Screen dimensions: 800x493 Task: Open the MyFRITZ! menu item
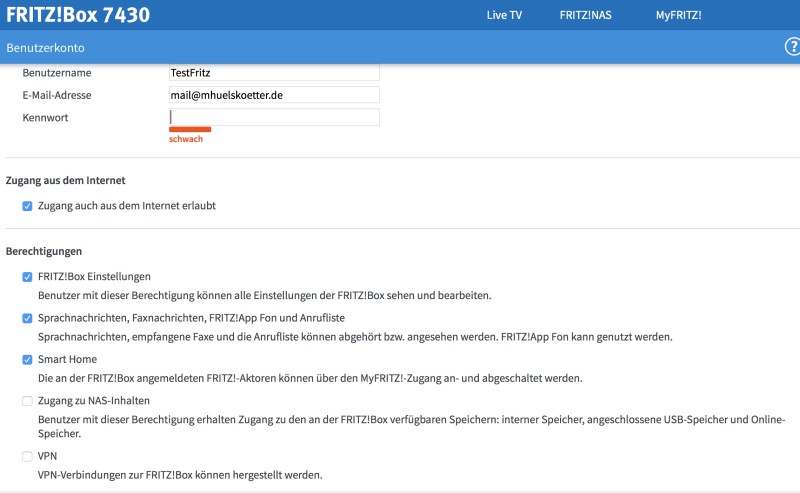(679, 15)
